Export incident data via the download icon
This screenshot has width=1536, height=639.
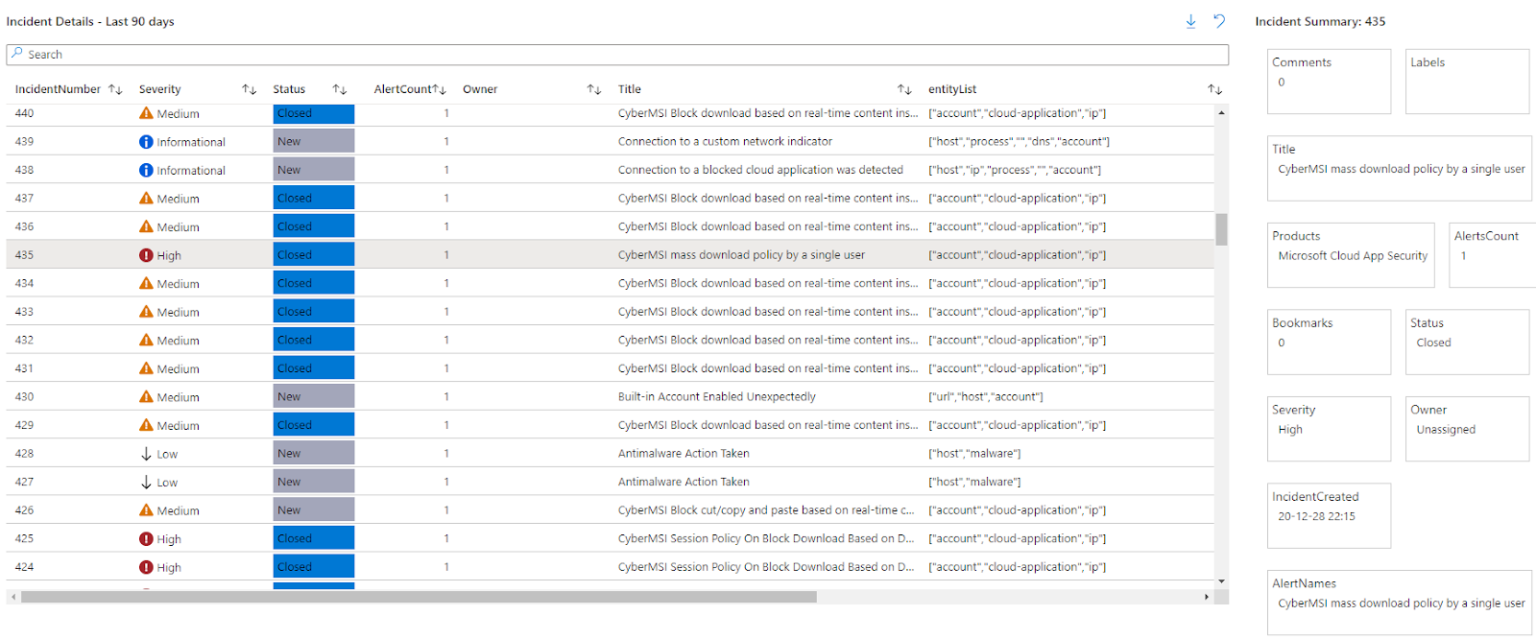[1190, 20]
